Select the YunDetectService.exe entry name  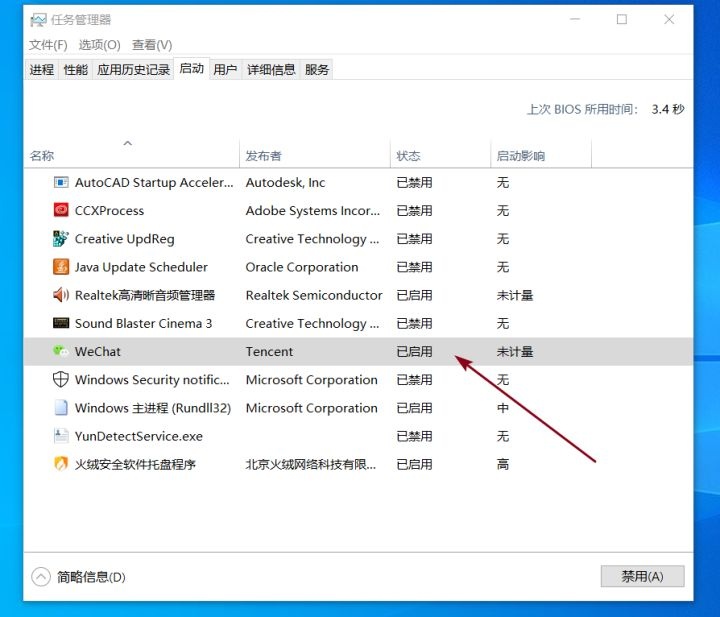point(139,436)
